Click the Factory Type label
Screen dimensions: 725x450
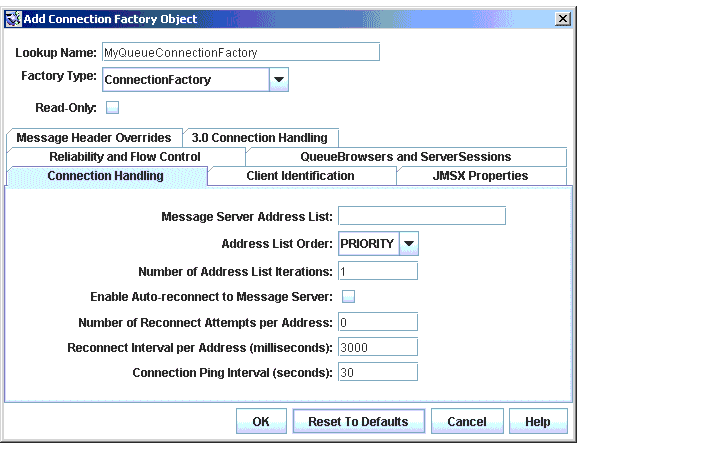click(x=59, y=76)
